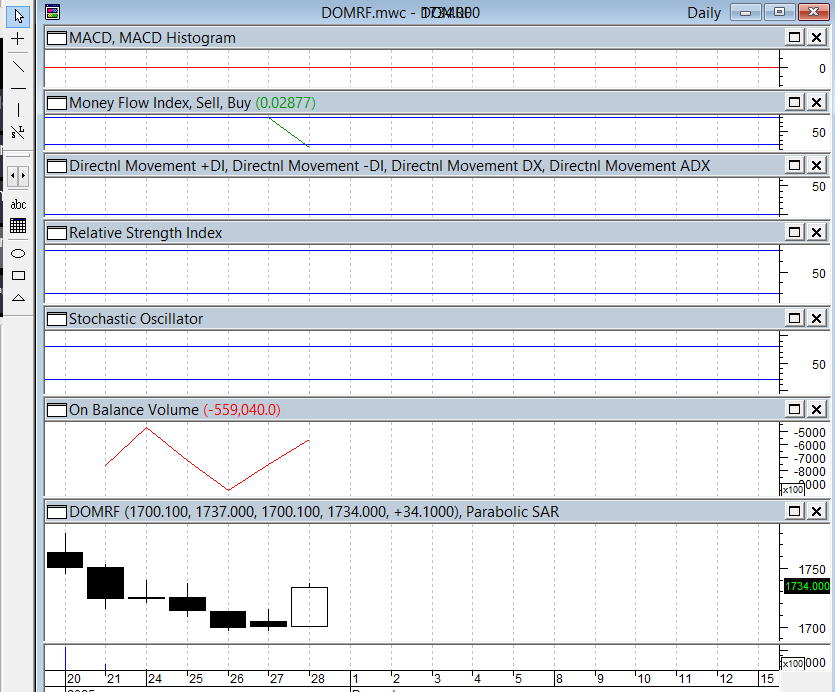
Task: Click the Money Flow Index value (0.02877)
Action: (x=285, y=103)
